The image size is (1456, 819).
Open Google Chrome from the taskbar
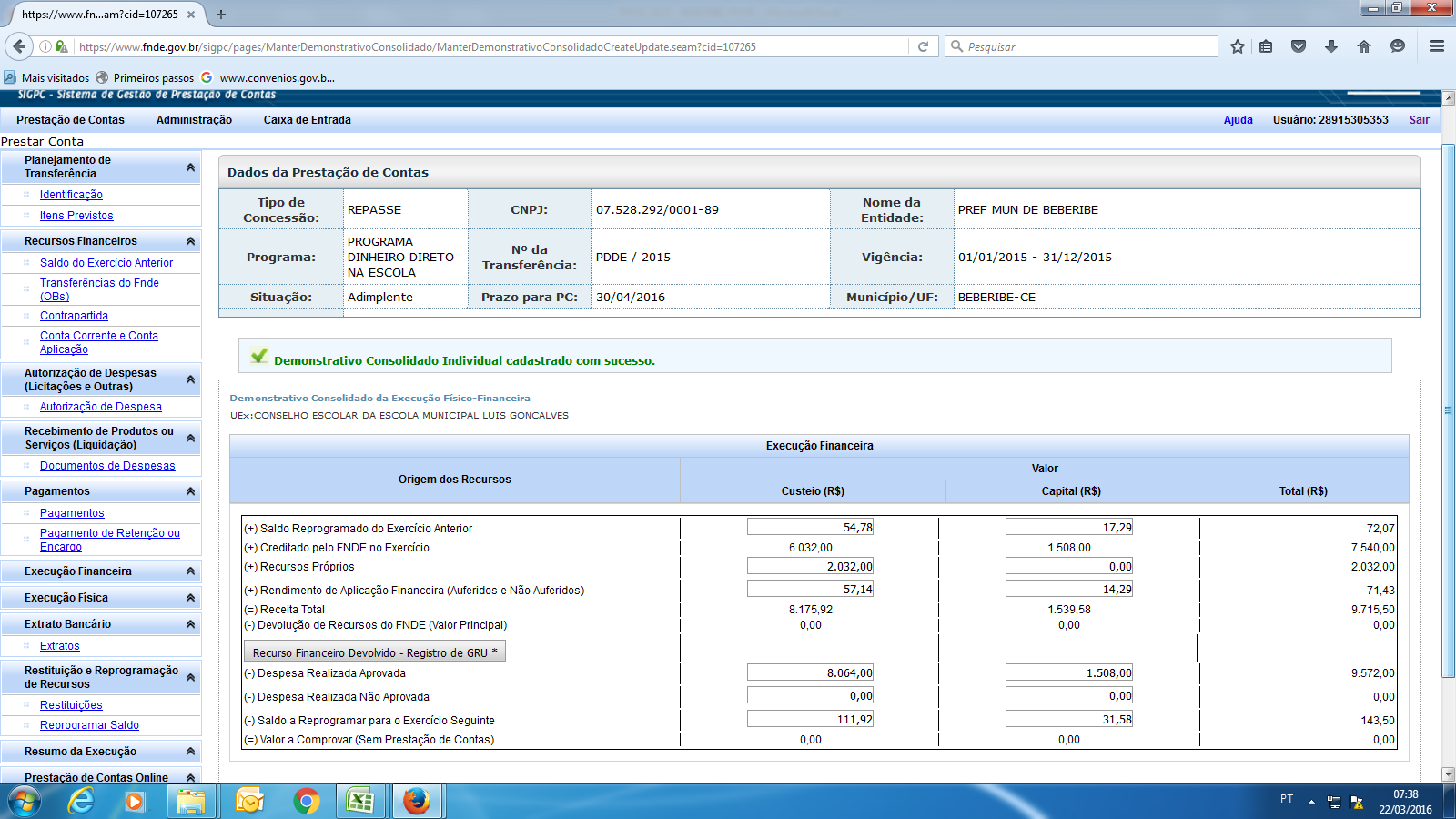tap(307, 801)
